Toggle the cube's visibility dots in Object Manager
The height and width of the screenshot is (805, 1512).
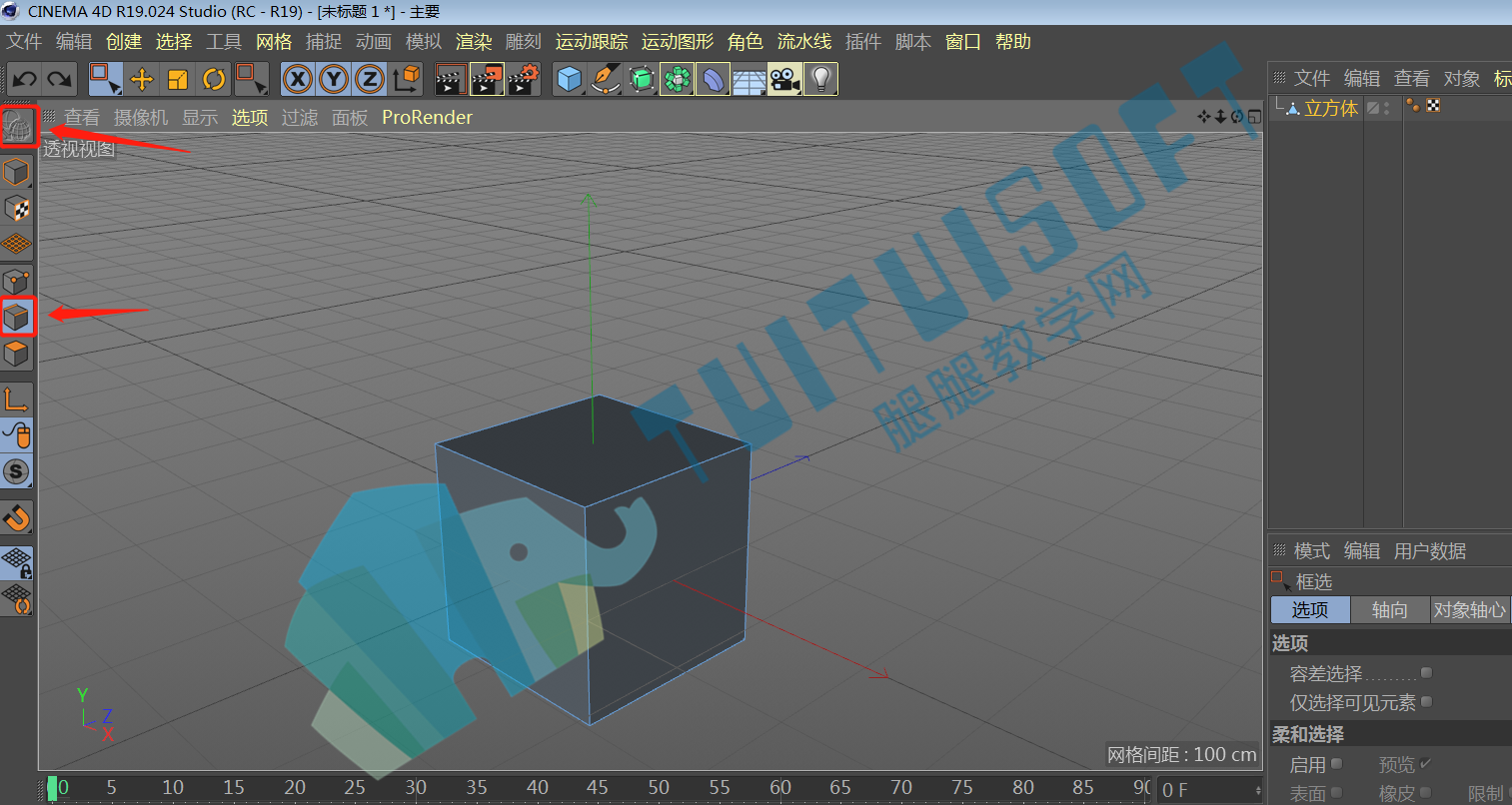point(1387,108)
